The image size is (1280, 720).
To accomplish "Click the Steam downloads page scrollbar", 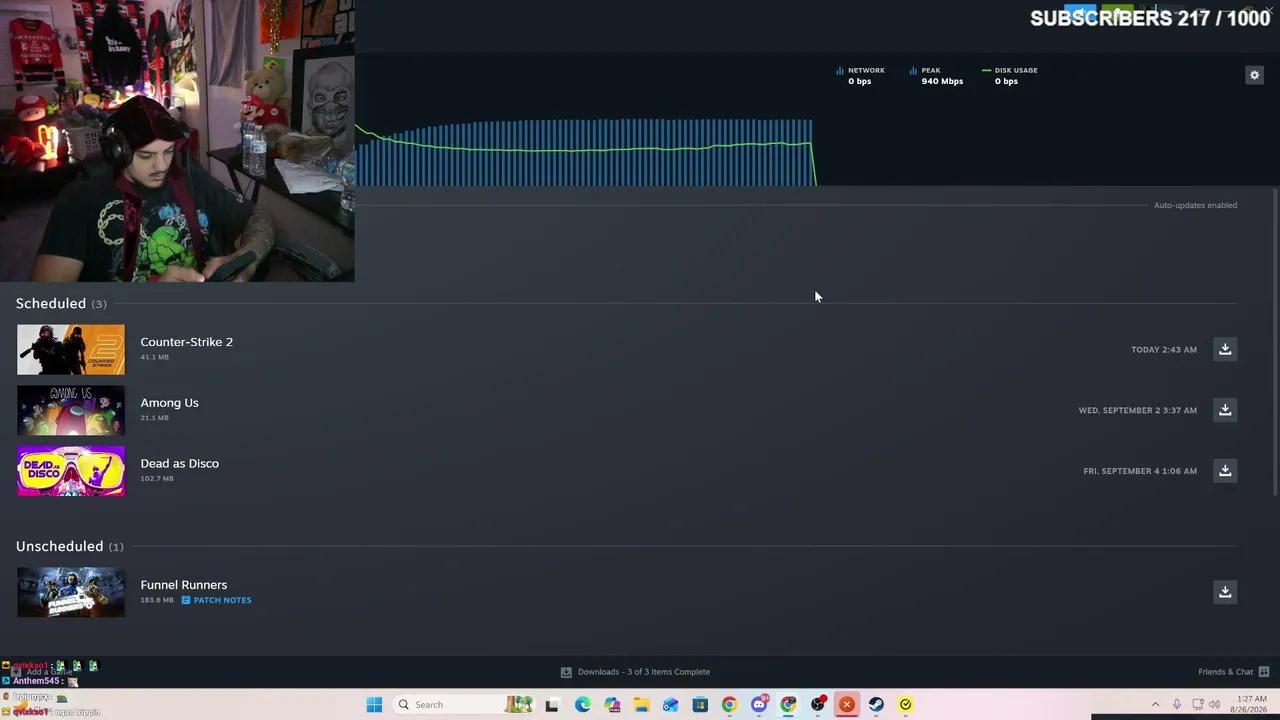I will (1275, 340).
